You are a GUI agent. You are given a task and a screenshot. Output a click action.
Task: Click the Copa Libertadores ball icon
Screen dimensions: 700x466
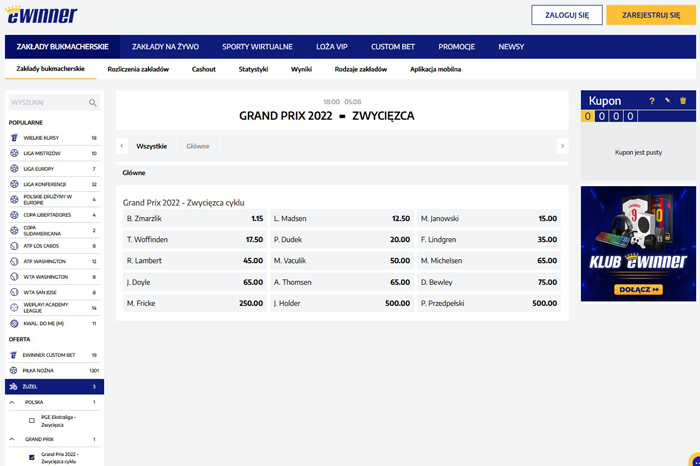click(x=14, y=215)
